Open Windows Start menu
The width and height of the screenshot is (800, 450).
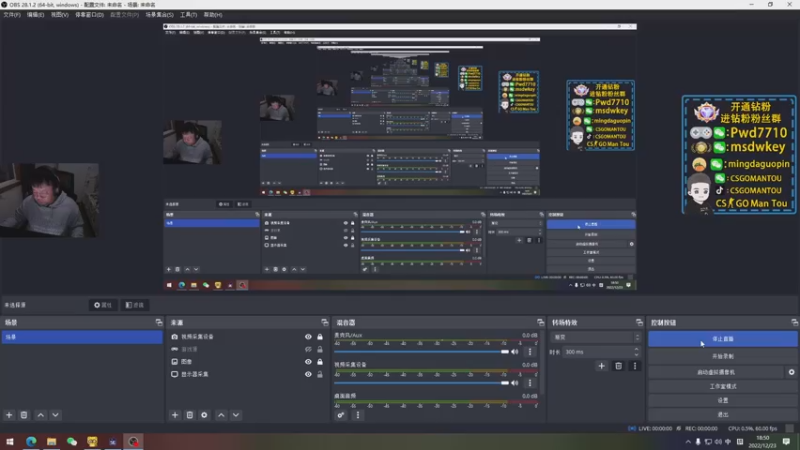(10, 441)
